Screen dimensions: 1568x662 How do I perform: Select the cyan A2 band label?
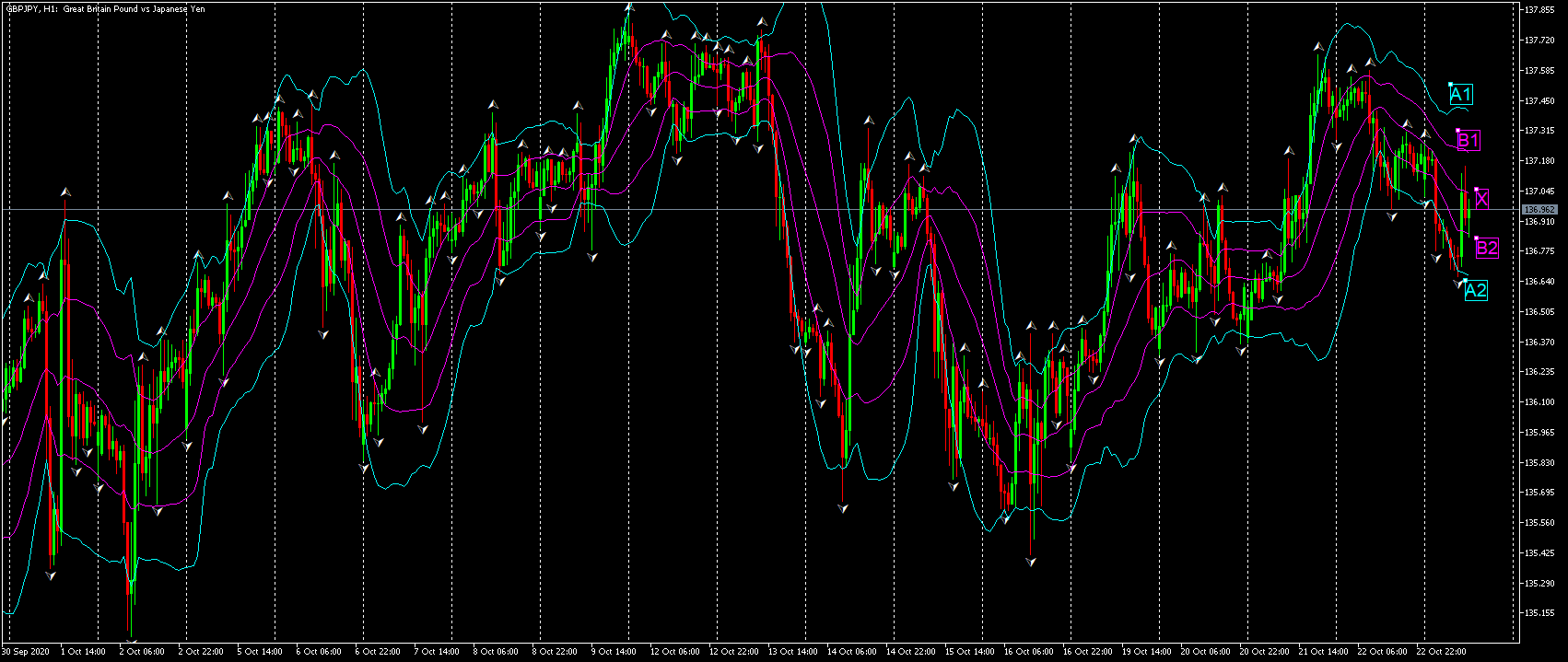point(1476,291)
